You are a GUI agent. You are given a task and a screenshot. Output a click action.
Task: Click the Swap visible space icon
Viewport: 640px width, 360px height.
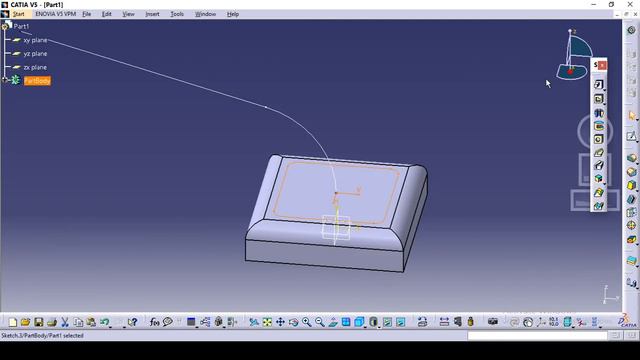click(x=400, y=322)
